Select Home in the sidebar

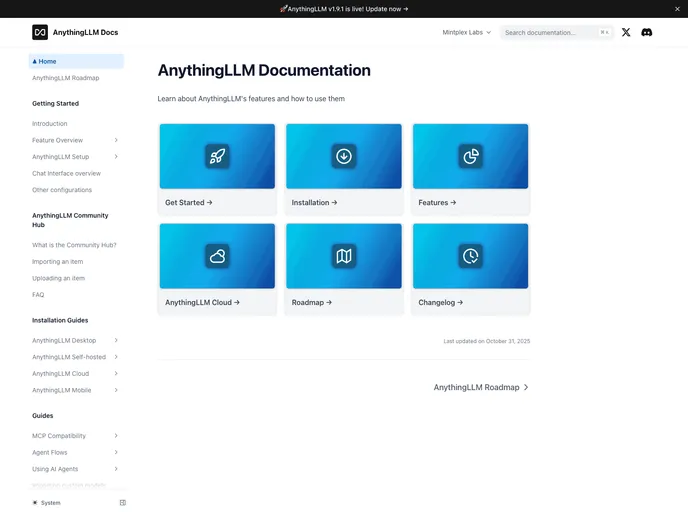(x=76, y=61)
